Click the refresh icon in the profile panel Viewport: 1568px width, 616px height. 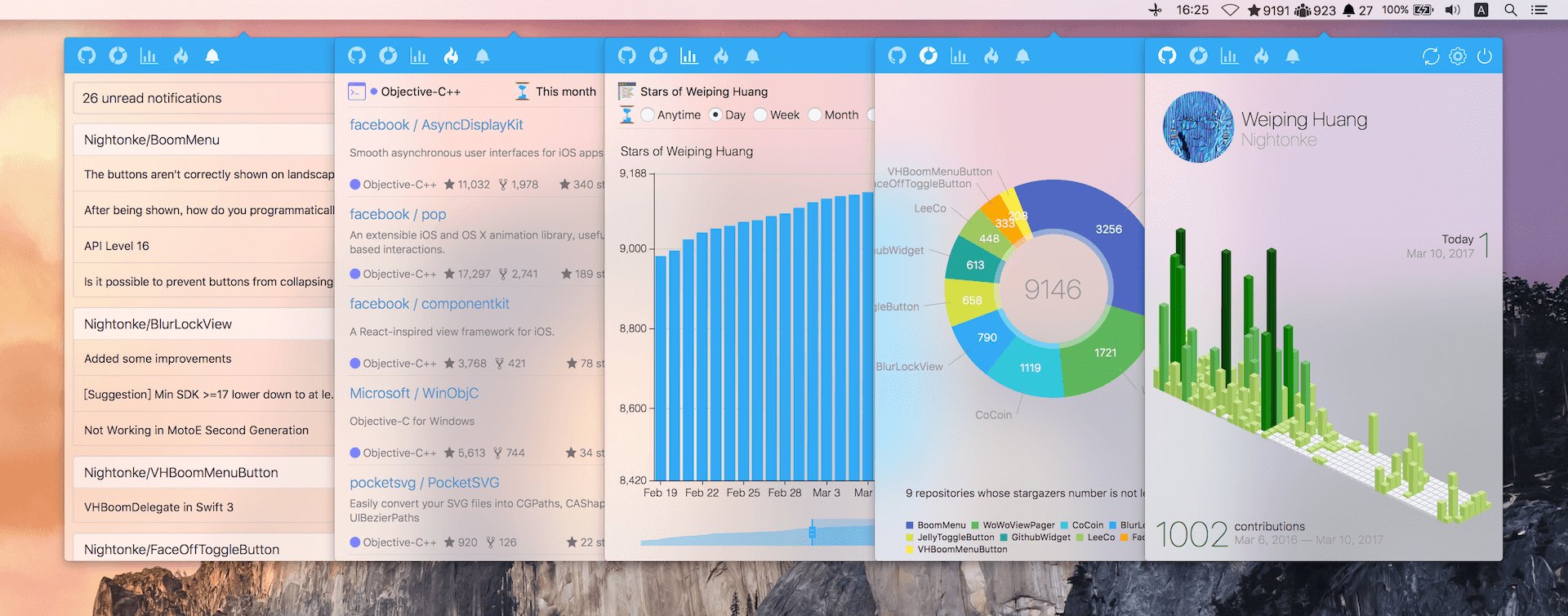[1431, 56]
